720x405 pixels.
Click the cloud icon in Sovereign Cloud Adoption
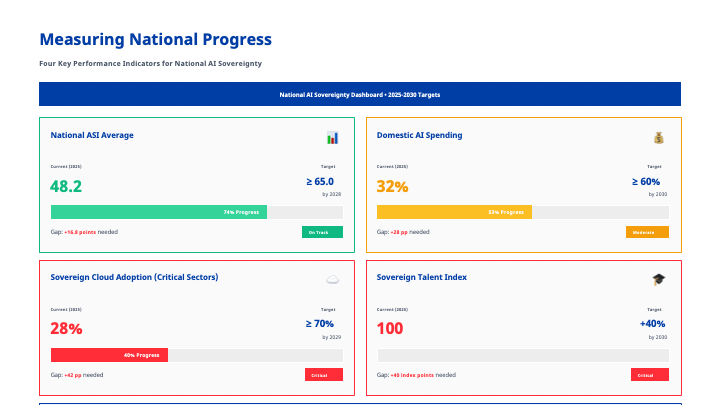click(332, 280)
